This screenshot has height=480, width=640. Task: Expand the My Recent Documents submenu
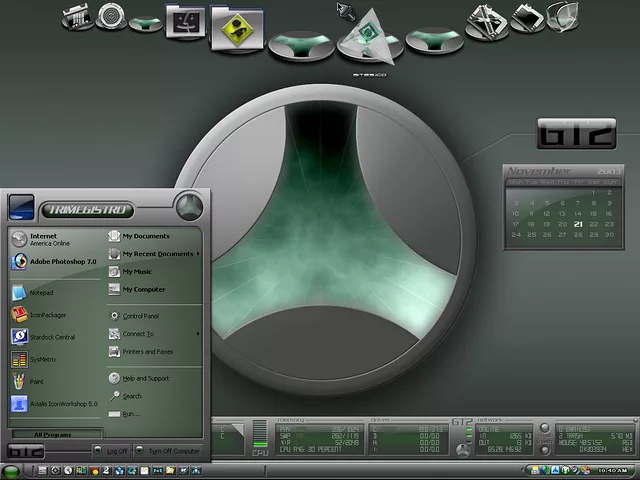[x=158, y=254]
